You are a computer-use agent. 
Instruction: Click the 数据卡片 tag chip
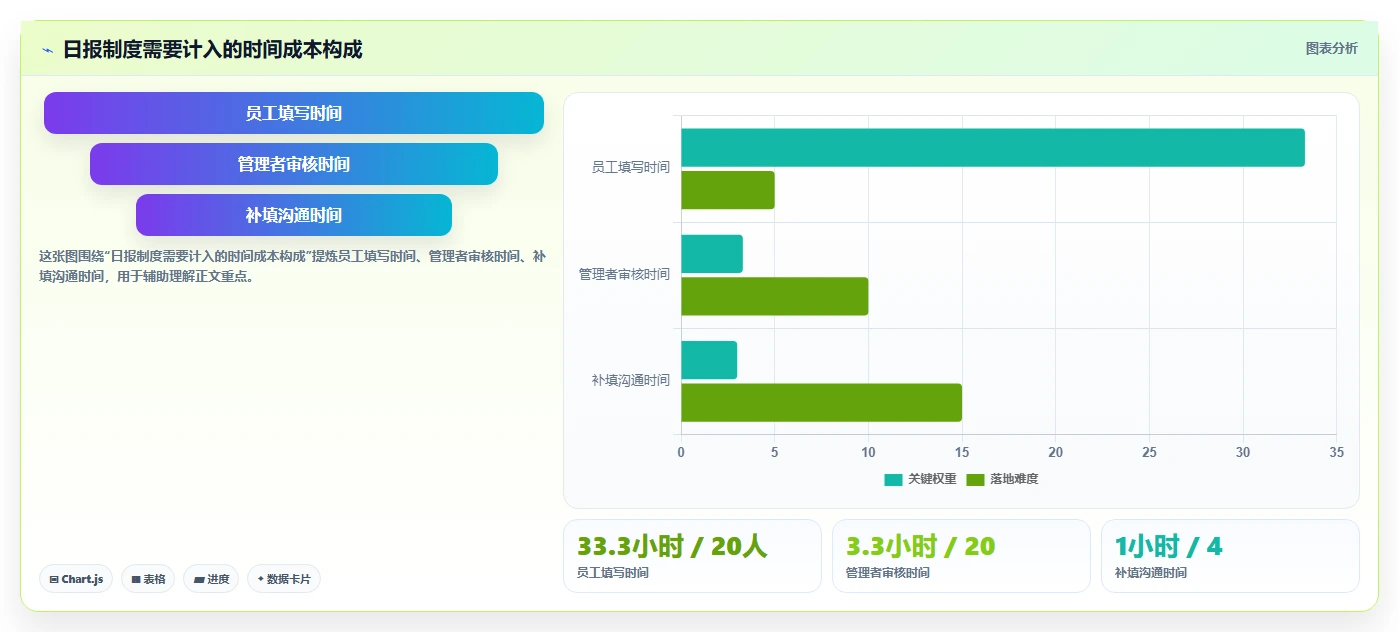click(x=284, y=579)
